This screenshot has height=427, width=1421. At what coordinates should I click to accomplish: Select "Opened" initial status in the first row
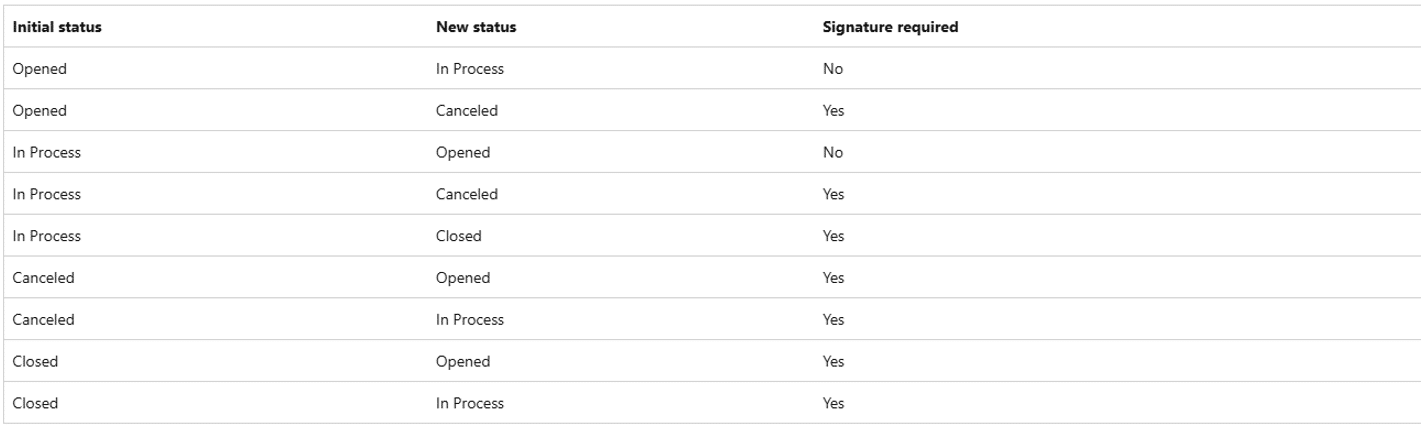[40, 69]
